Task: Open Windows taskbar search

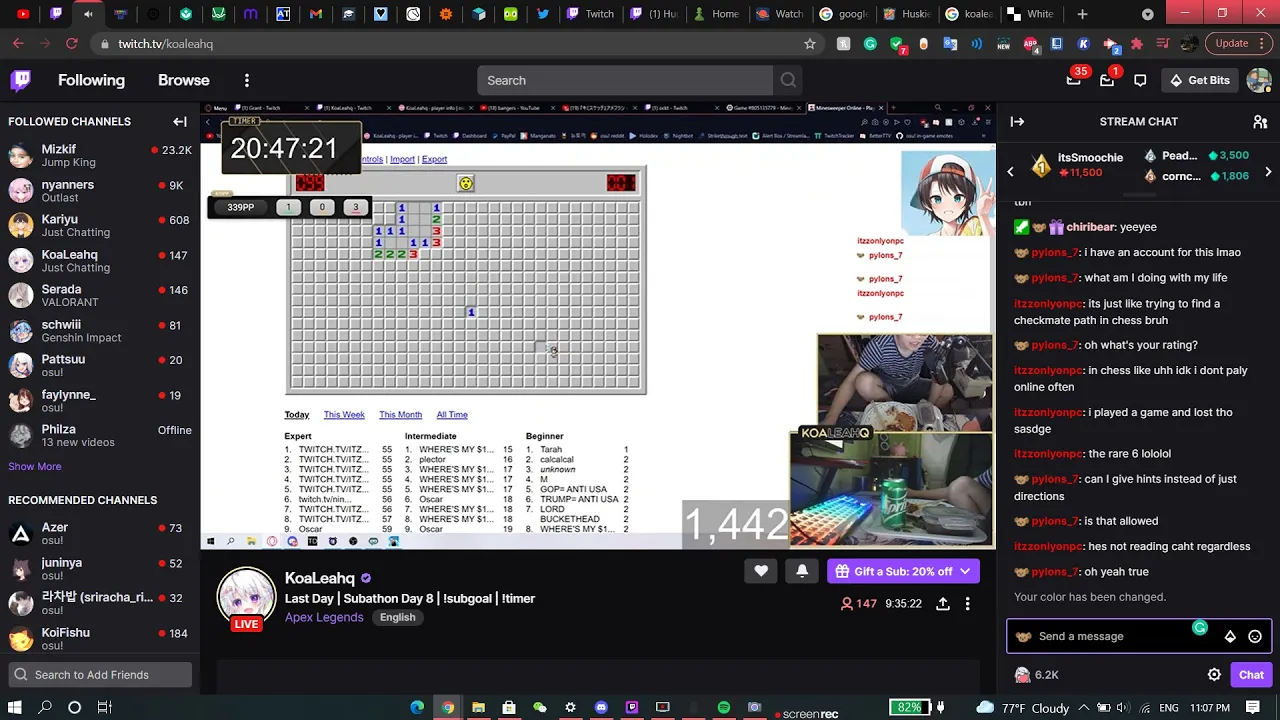Action: [45, 707]
